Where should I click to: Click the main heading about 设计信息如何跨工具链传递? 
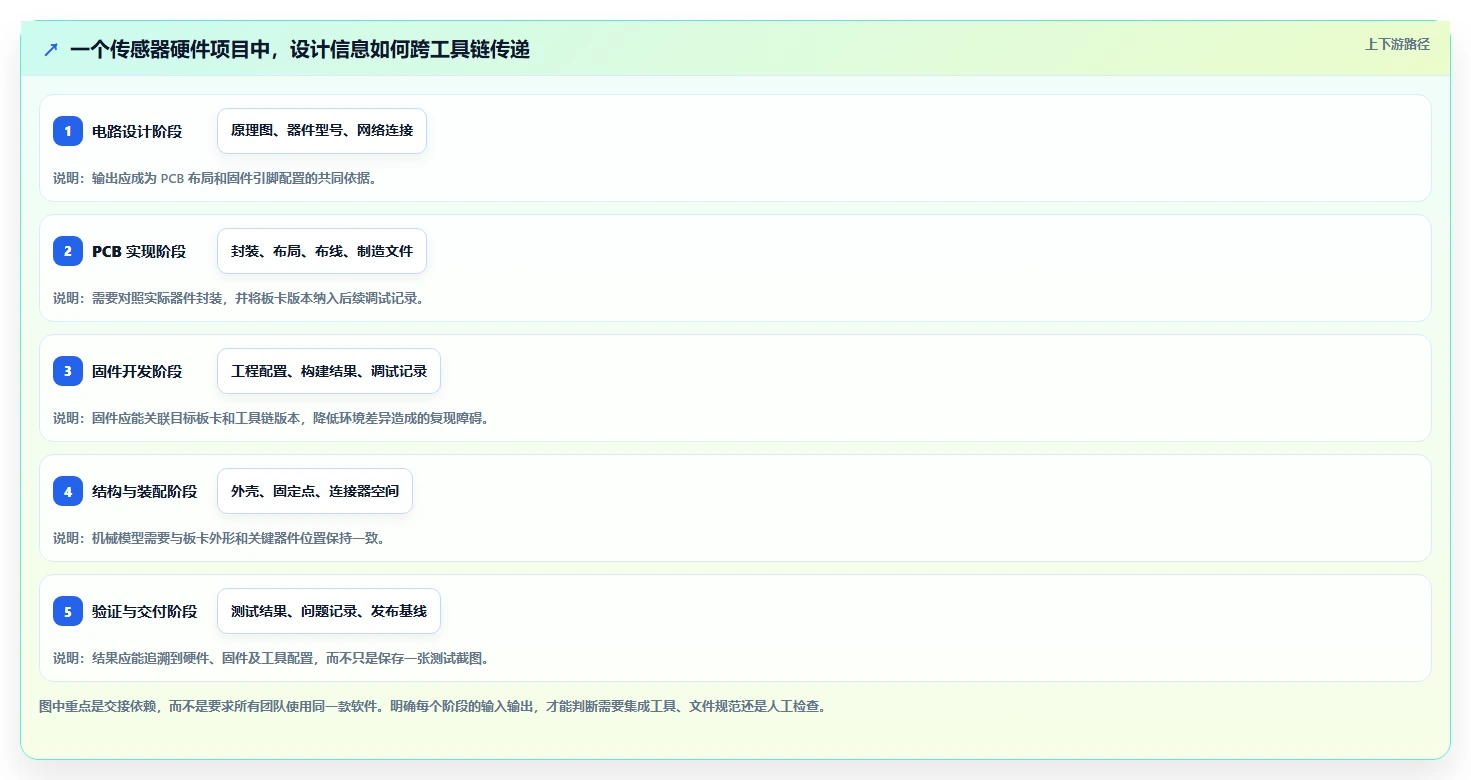(x=300, y=49)
